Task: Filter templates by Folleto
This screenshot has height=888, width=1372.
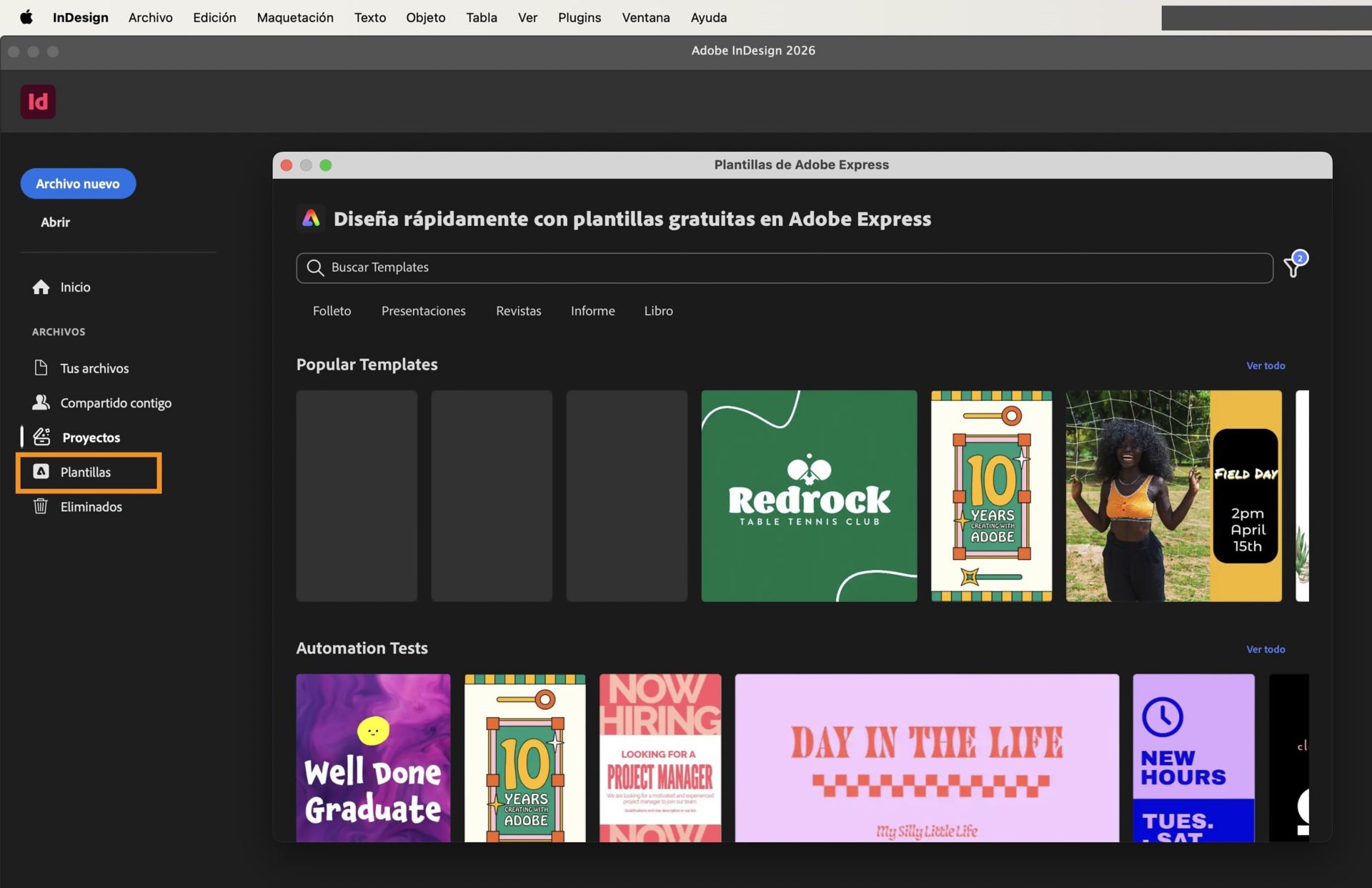Action: [x=332, y=310]
